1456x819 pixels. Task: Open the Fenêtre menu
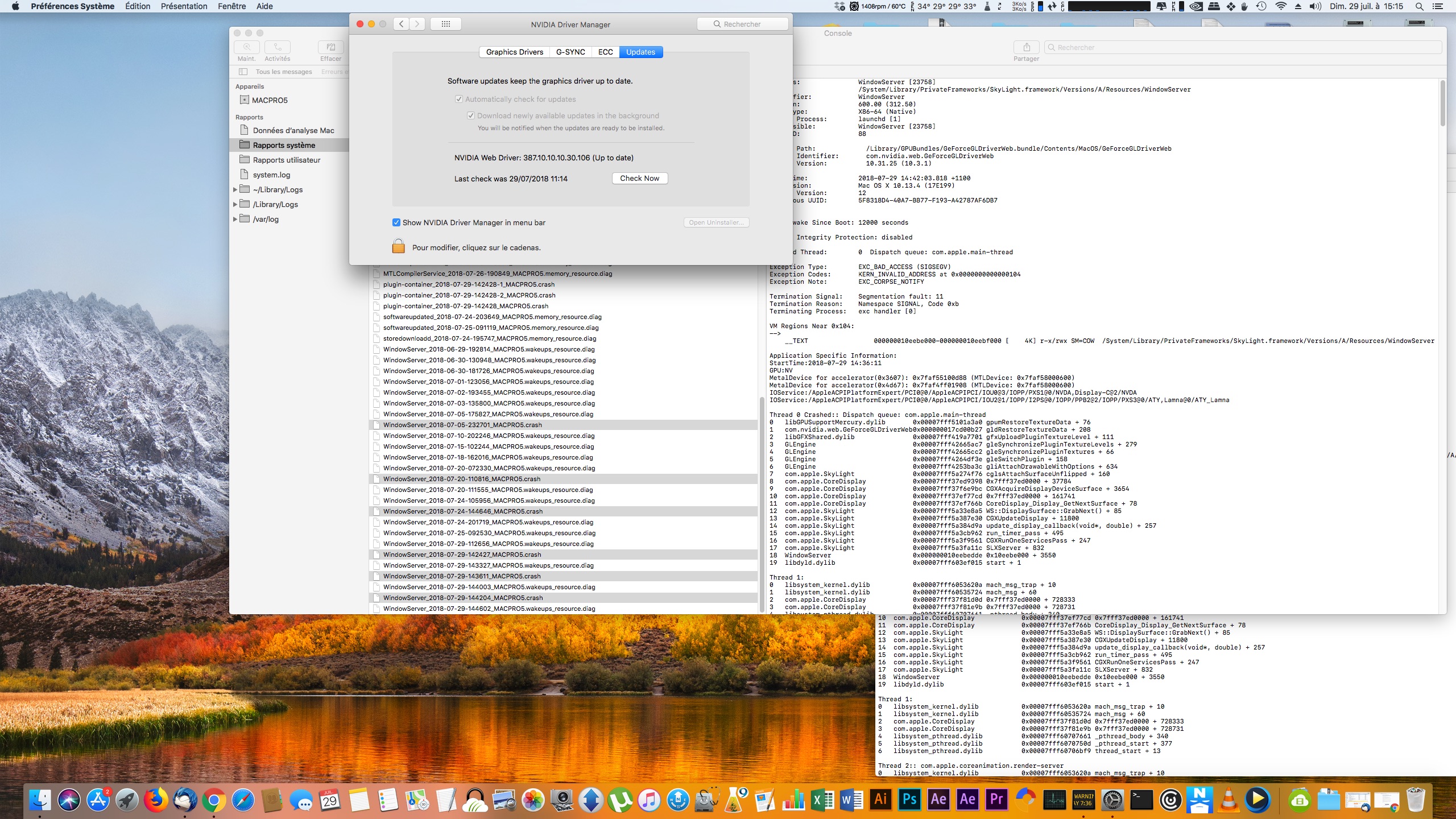(x=231, y=6)
